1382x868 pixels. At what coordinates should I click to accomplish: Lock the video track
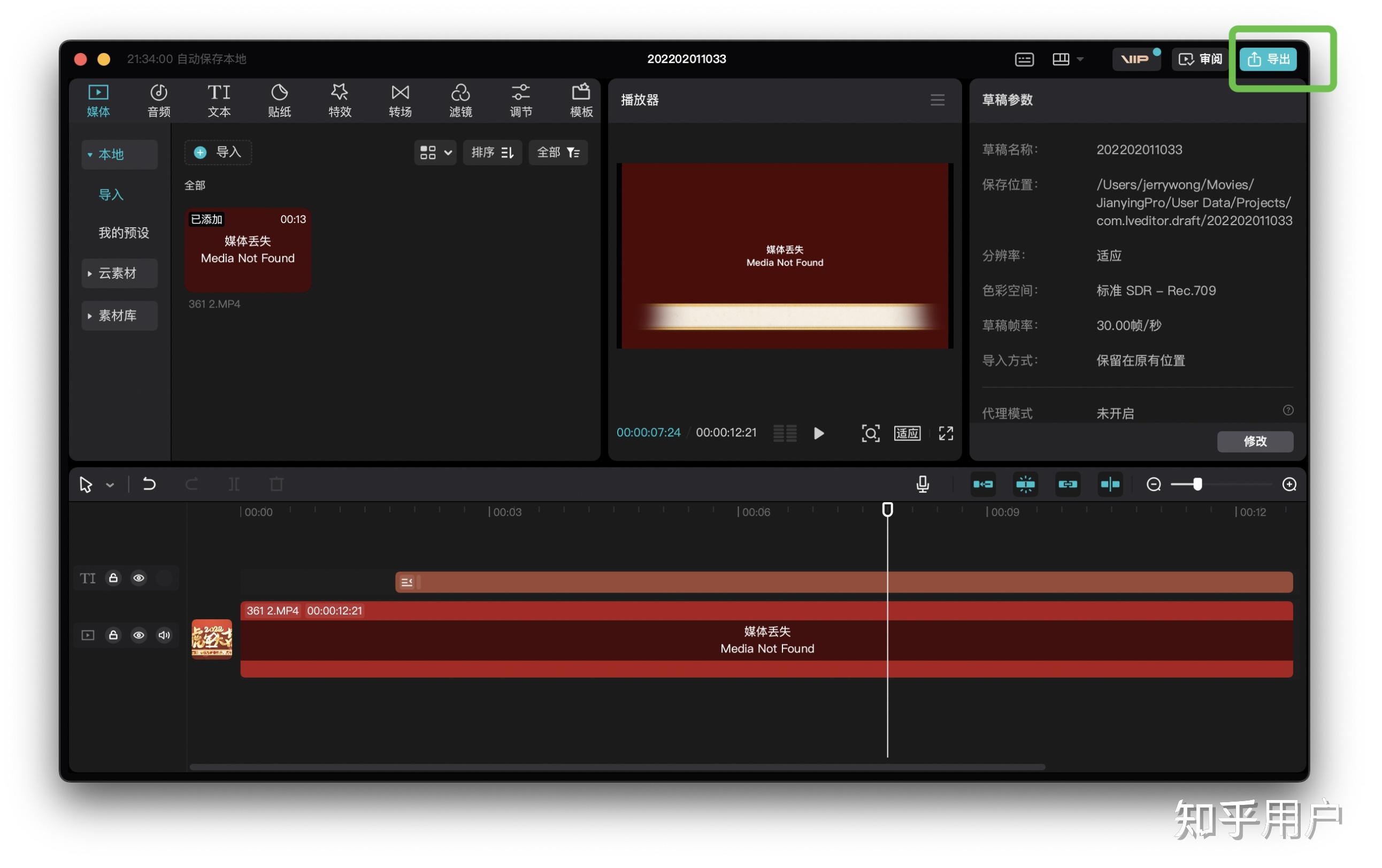pyautogui.click(x=113, y=635)
